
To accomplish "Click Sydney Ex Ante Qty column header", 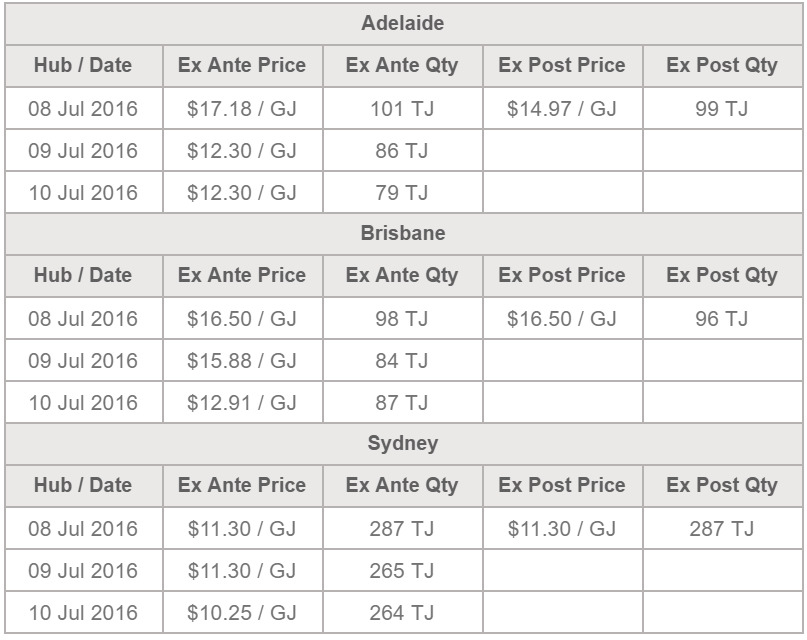I will click(x=402, y=485).
